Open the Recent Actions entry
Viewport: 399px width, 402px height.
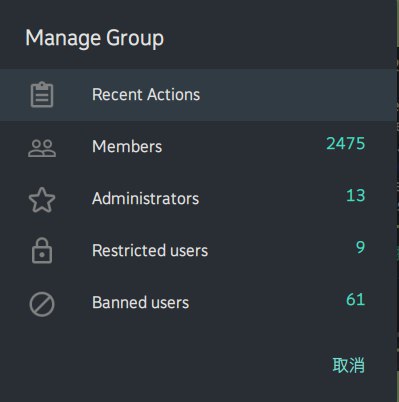[146, 95]
